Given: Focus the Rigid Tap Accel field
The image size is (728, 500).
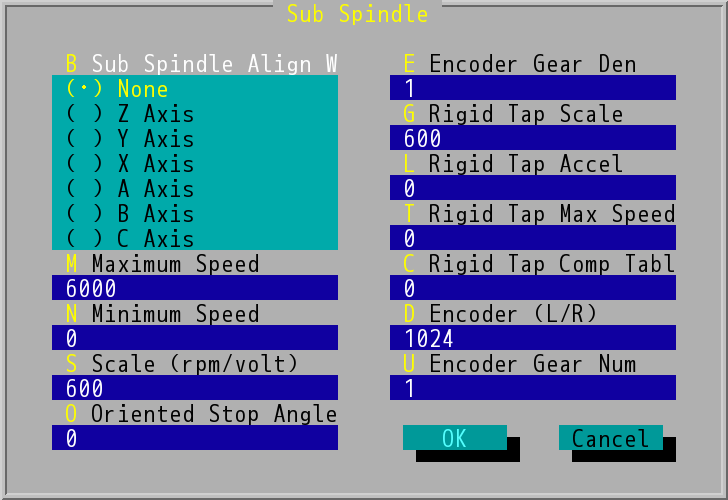Looking at the screenshot, I should (x=533, y=188).
